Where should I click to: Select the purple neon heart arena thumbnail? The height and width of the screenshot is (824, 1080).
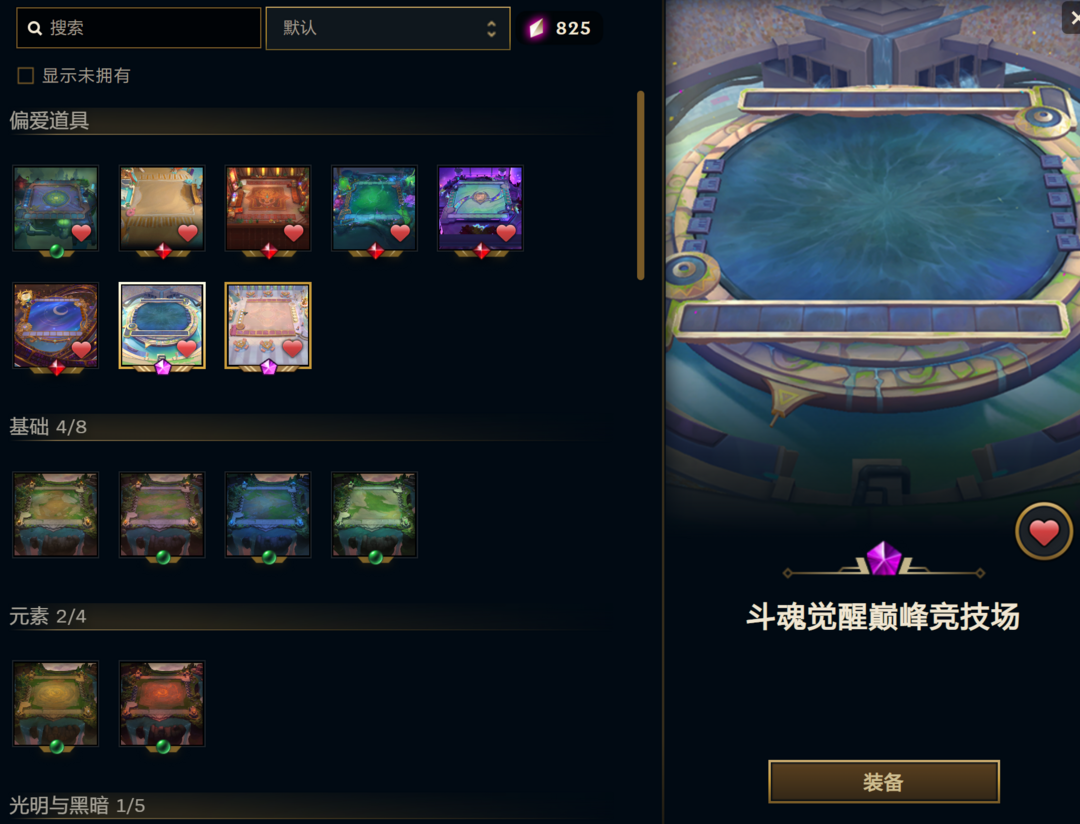click(480, 208)
